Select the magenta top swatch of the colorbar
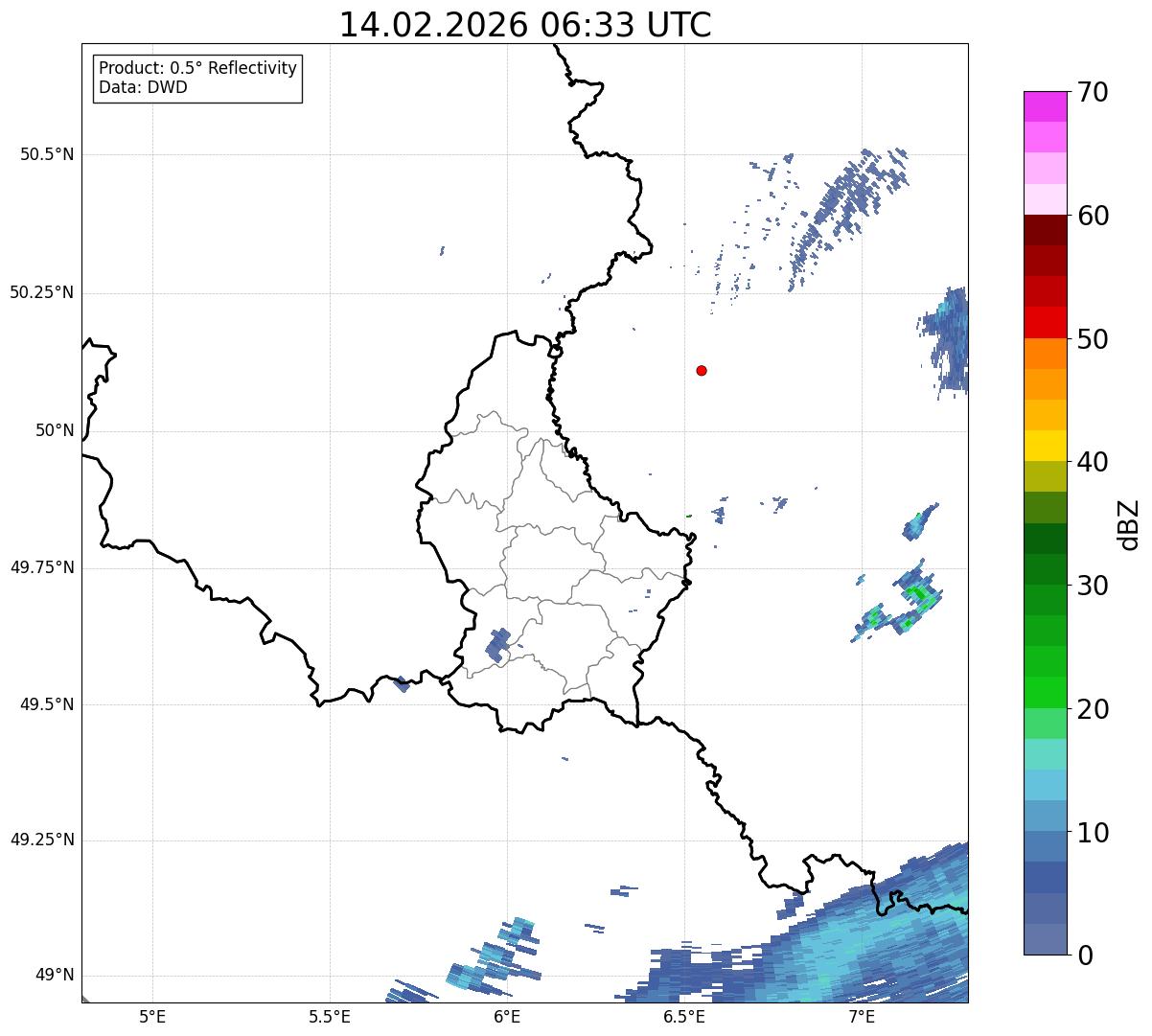Screen dimensions: 1152x1036 click(x=1045, y=106)
